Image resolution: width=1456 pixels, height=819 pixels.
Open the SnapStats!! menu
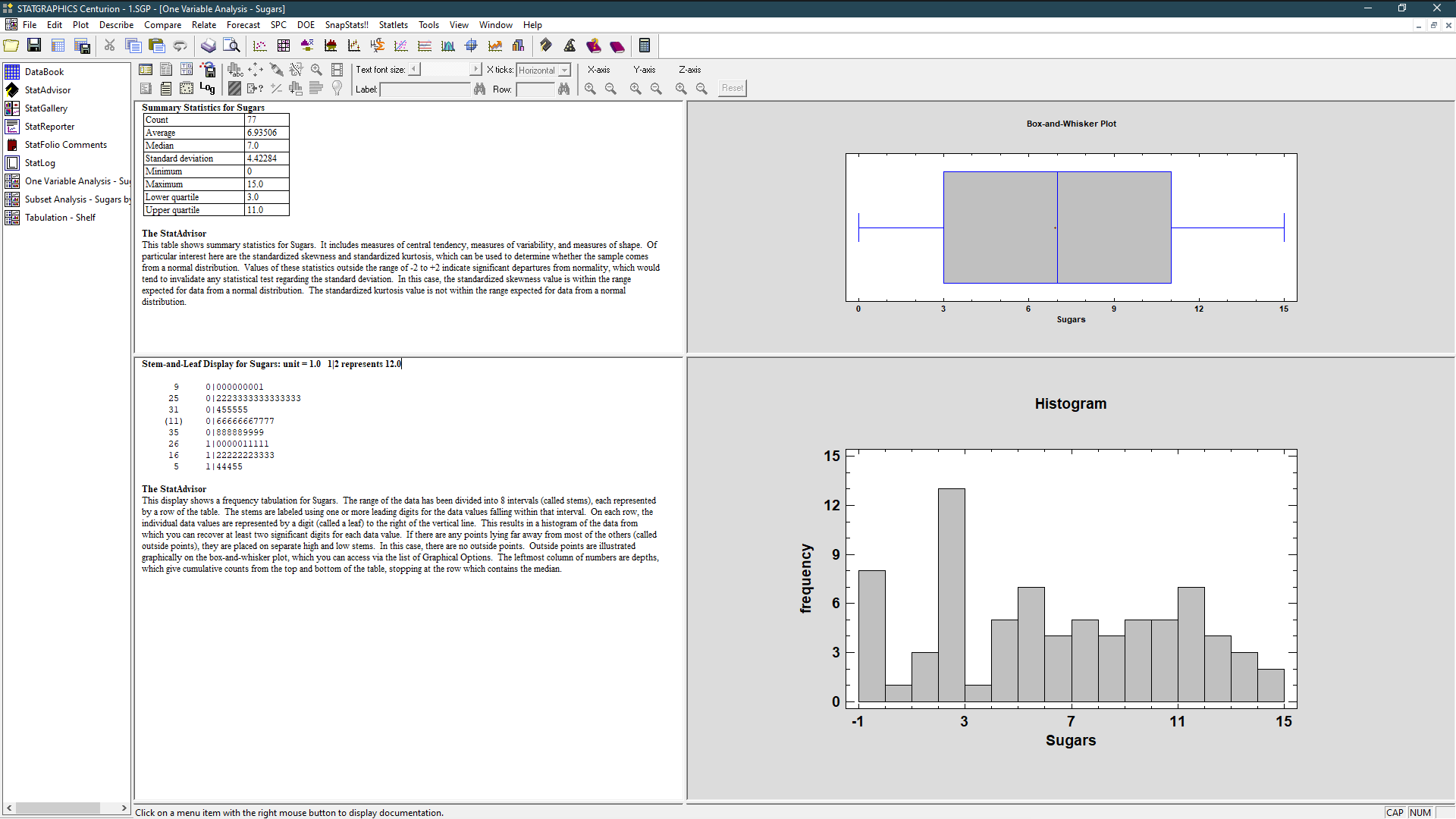click(x=347, y=24)
